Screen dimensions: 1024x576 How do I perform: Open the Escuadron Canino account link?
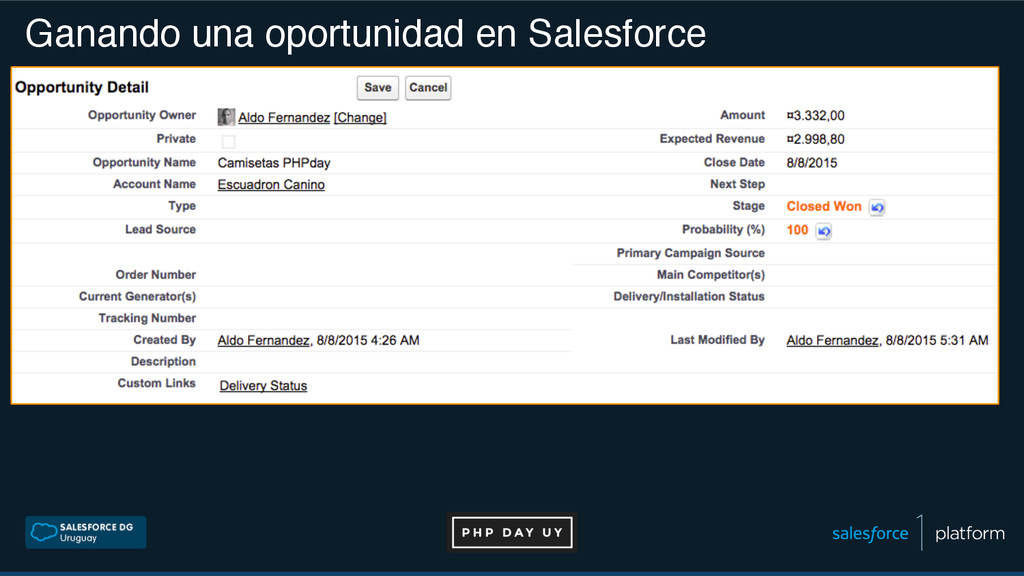click(271, 185)
